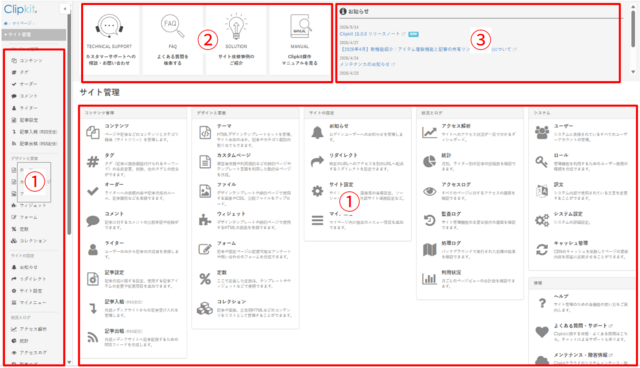
Task: Click the マイページ breadcrumb link
Action: point(22,23)
